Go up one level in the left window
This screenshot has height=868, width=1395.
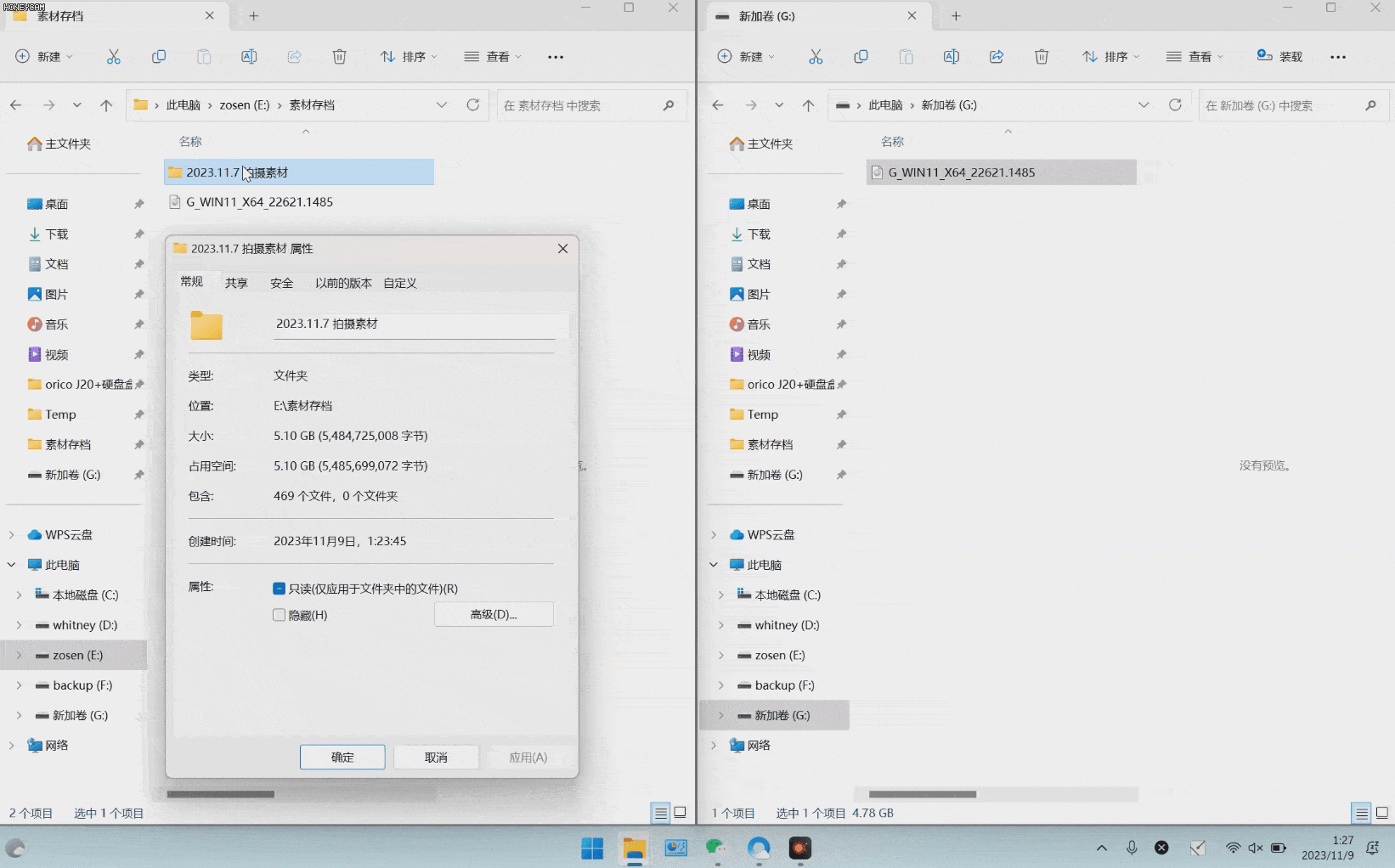click(x=106, y=105)
